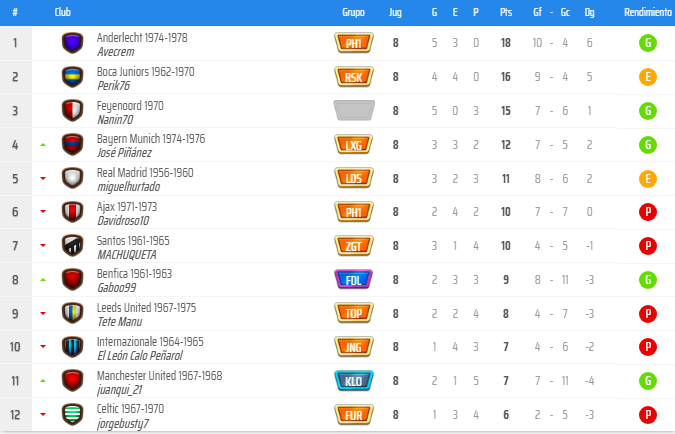The image size is (675, 434).
Task: Click Celtic's red P form indicator
Action: point(647,415)
